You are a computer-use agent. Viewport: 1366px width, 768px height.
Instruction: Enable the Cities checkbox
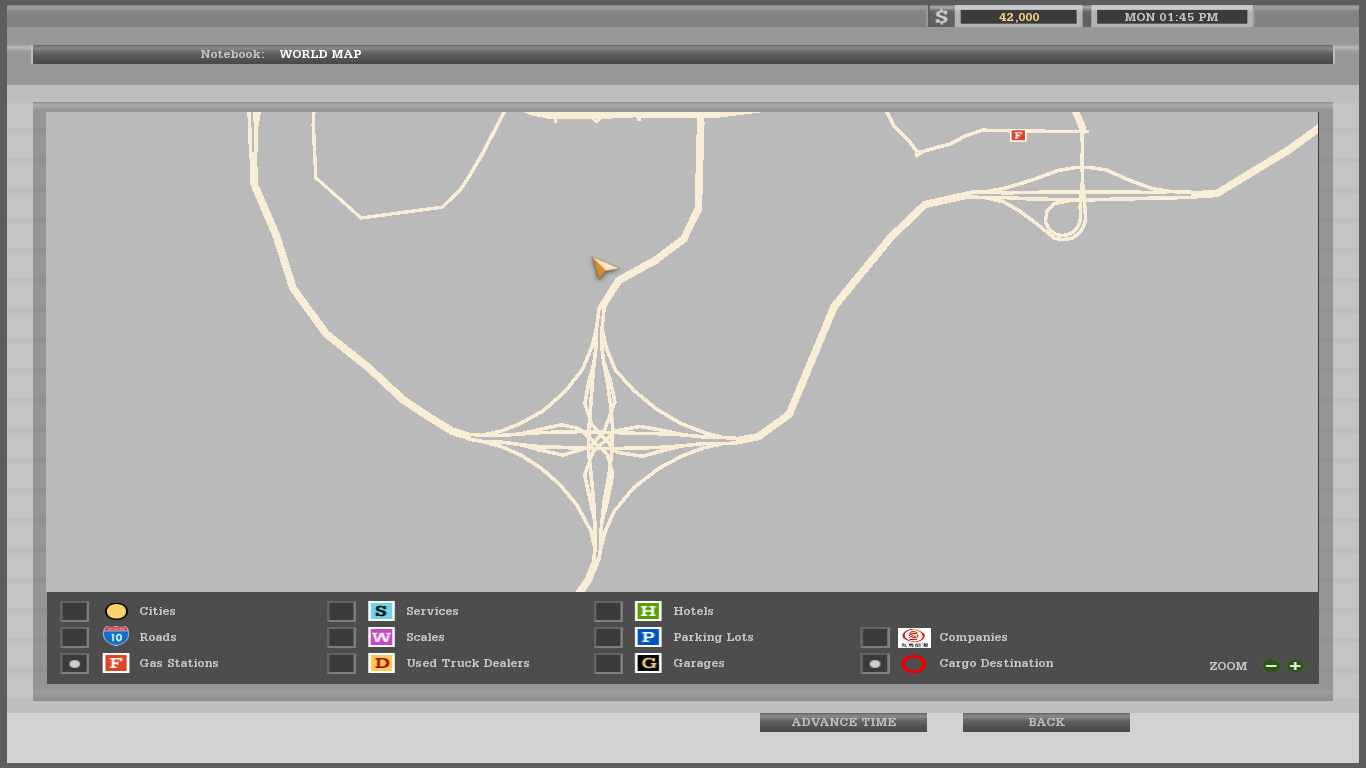coord(74,611)
